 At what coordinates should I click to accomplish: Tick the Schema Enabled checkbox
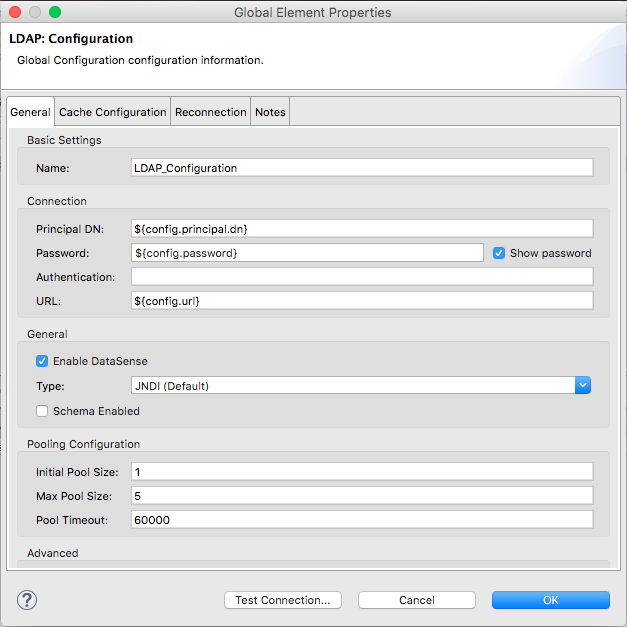tap(42, 411)
